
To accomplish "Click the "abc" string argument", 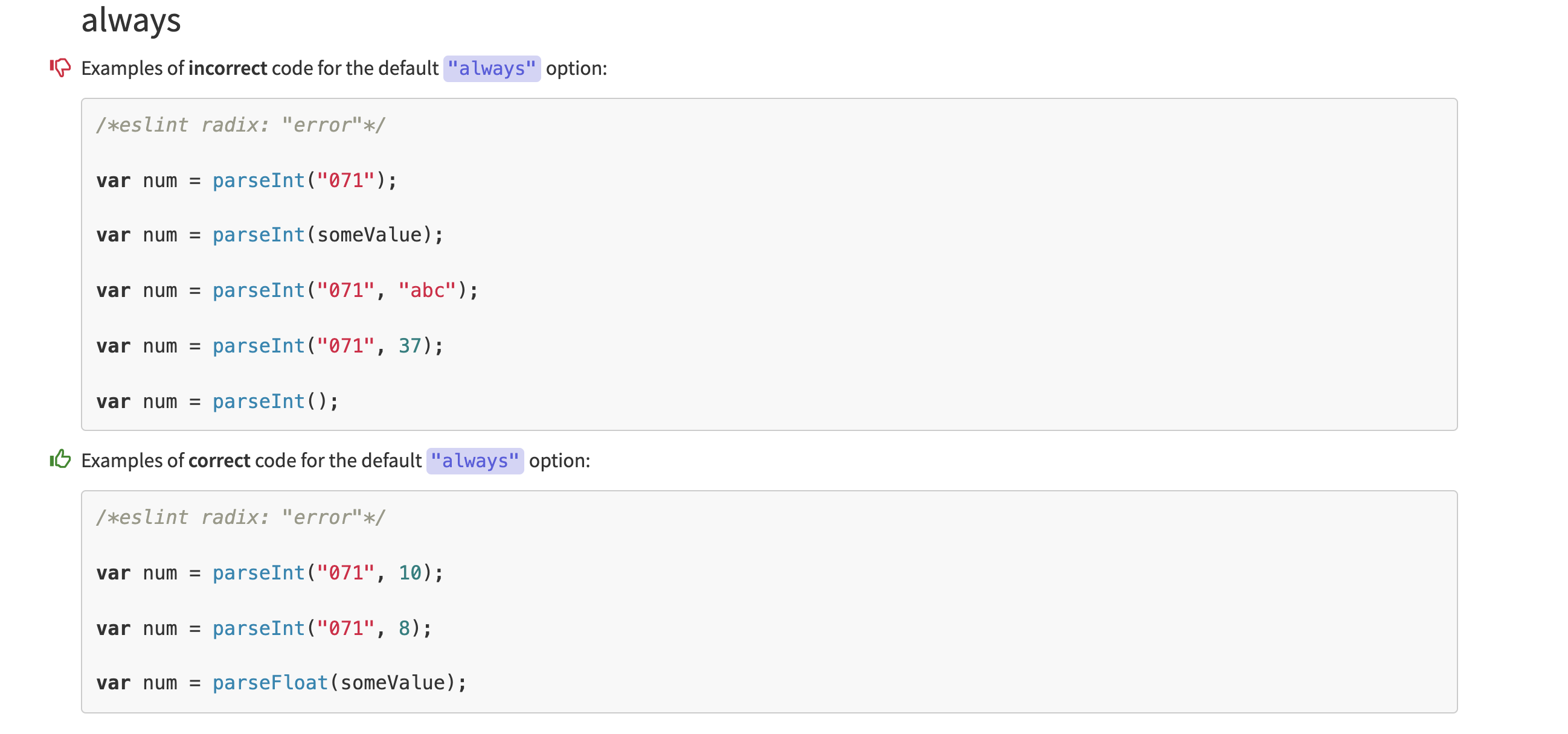I will pos(426,291).
